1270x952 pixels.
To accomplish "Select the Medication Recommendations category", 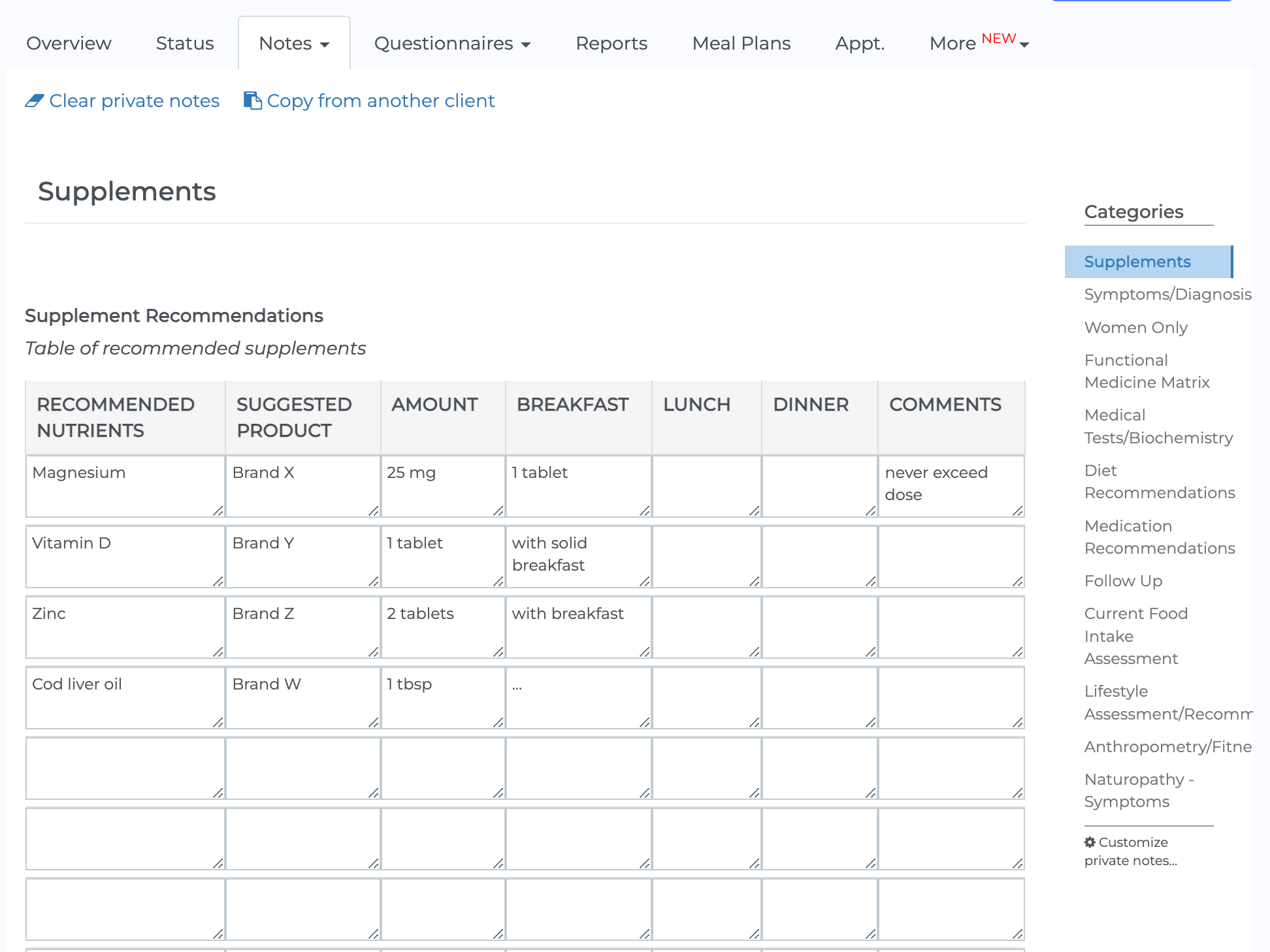I will pyautogui.click(x=1160, y=537).
